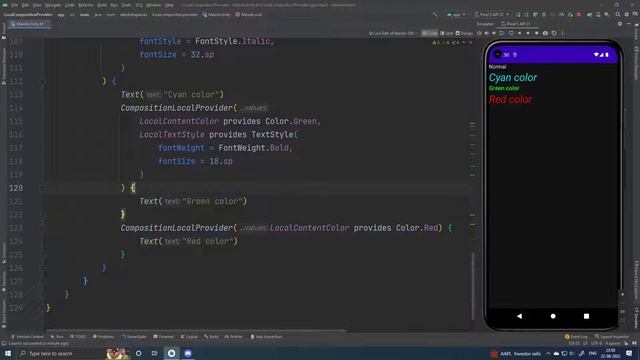Open the App Inspection tool window

[x=266, y=337]
